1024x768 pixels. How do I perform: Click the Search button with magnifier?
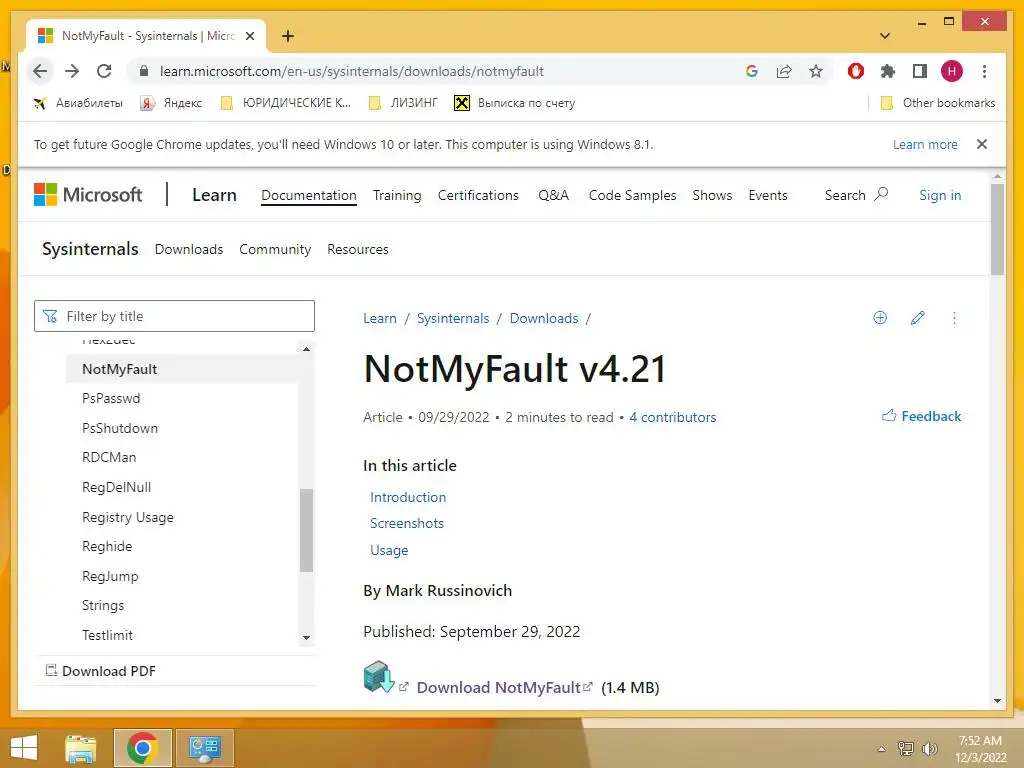pos(856,195)
